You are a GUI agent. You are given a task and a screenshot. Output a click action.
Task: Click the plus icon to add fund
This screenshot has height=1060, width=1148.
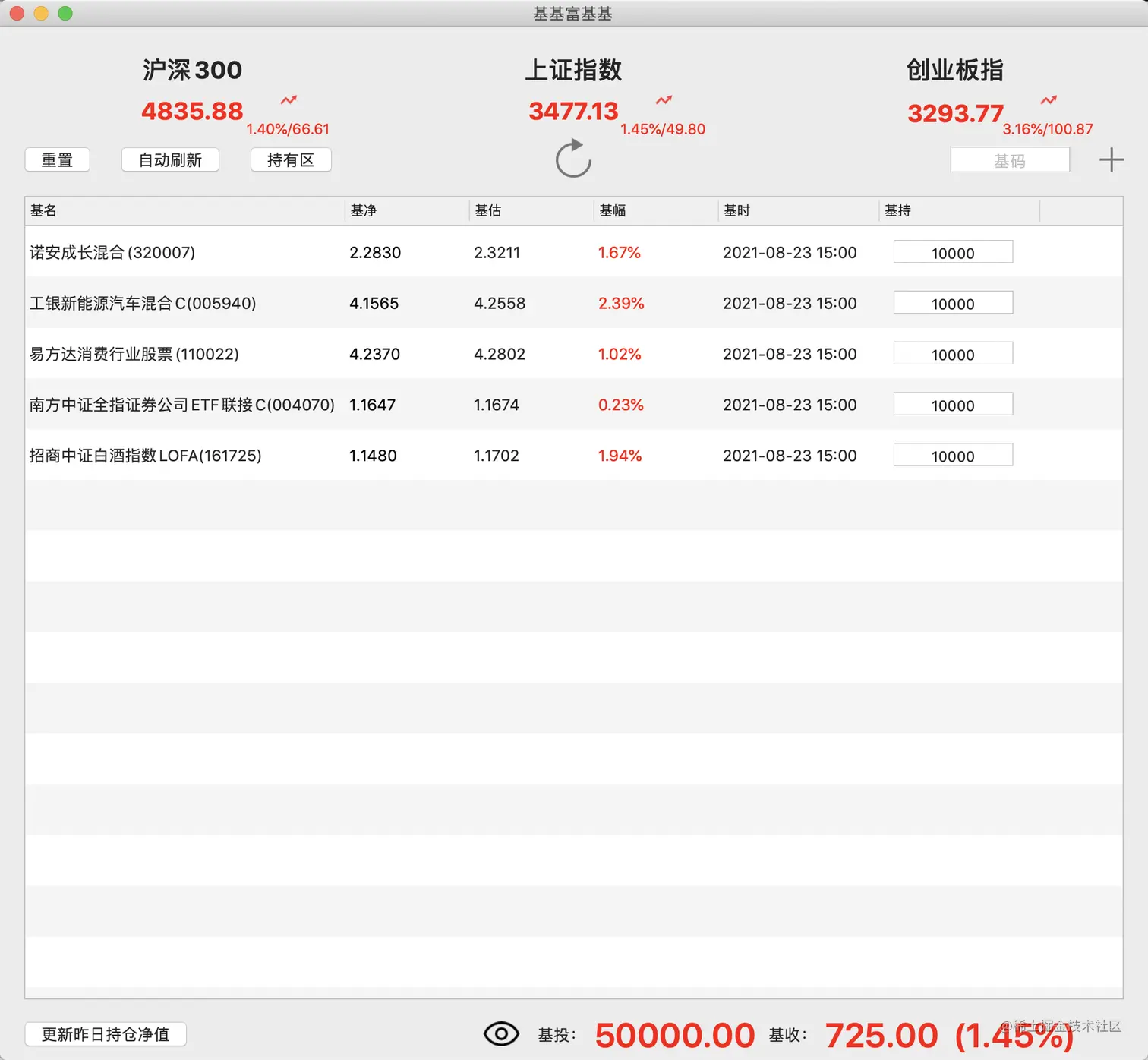point(1111,159)
